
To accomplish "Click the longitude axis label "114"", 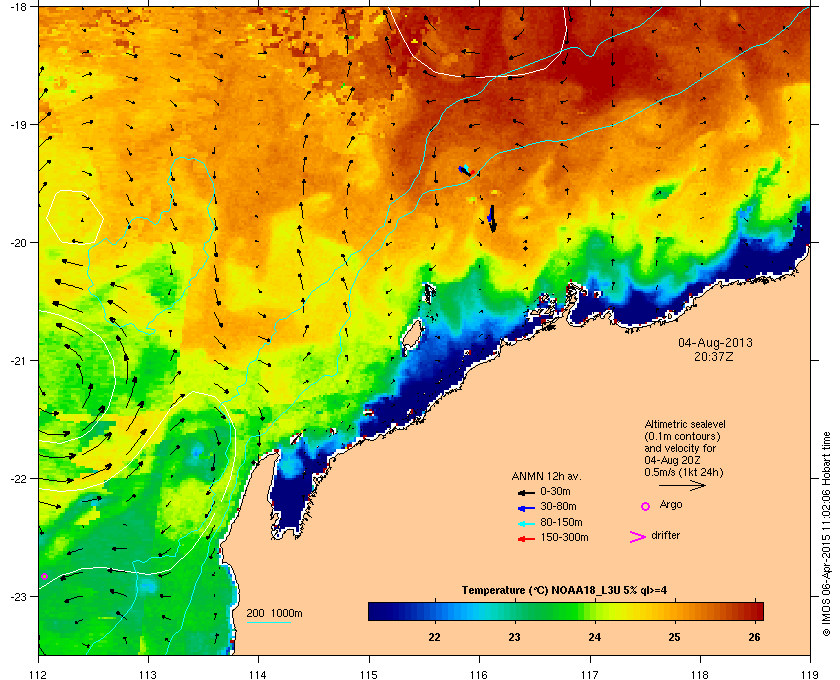I will [x=258, y=674].
